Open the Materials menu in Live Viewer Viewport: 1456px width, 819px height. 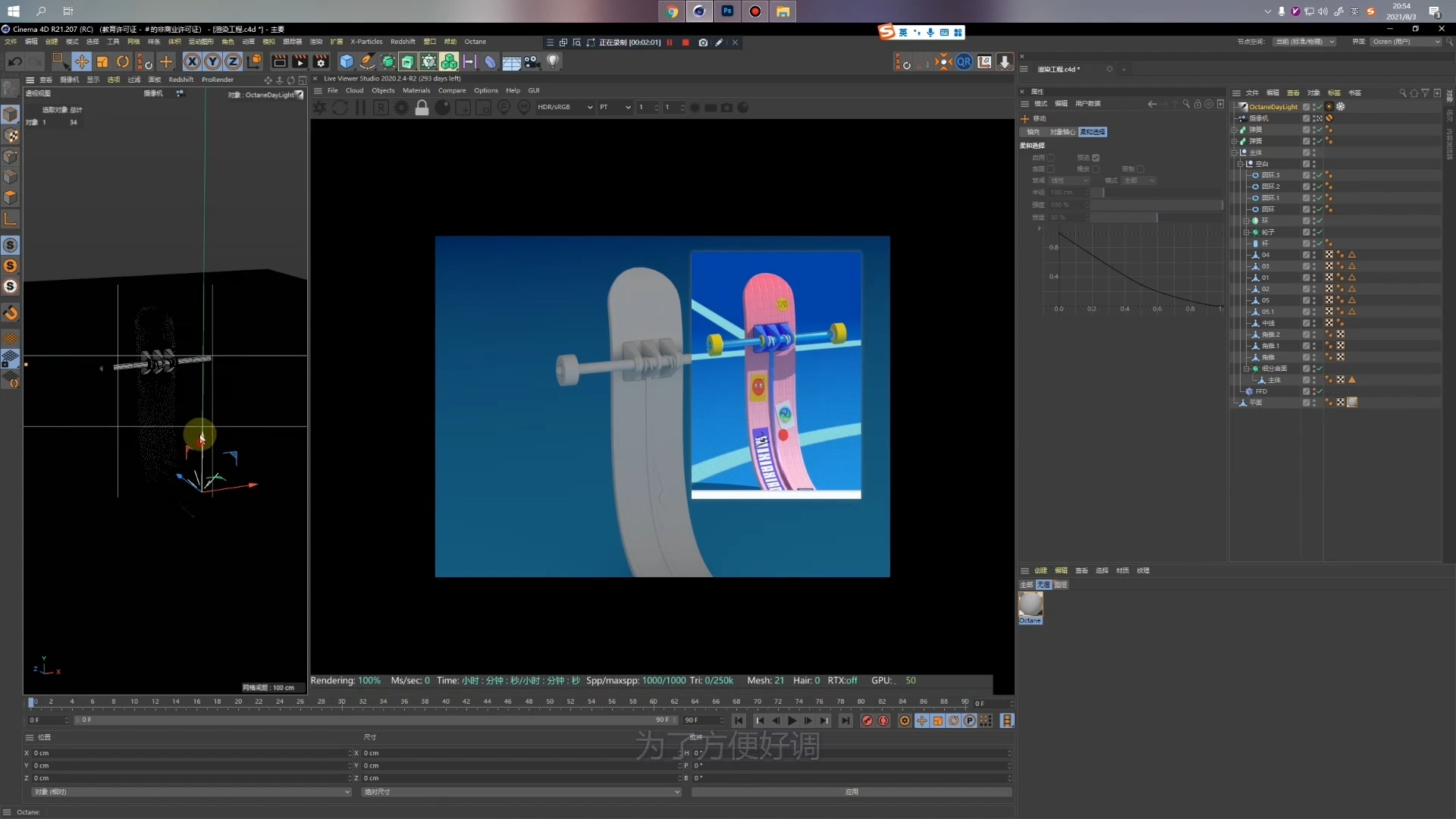point(416,90)
